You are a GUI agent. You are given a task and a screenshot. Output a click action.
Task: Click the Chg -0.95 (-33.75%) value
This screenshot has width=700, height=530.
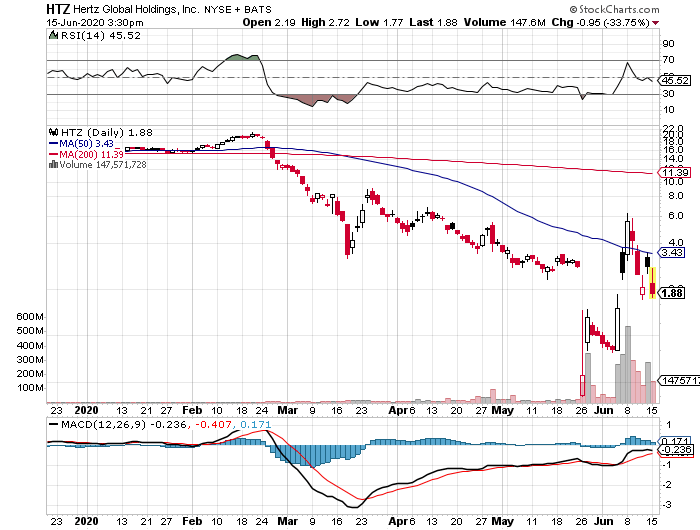tap(600, 22)
